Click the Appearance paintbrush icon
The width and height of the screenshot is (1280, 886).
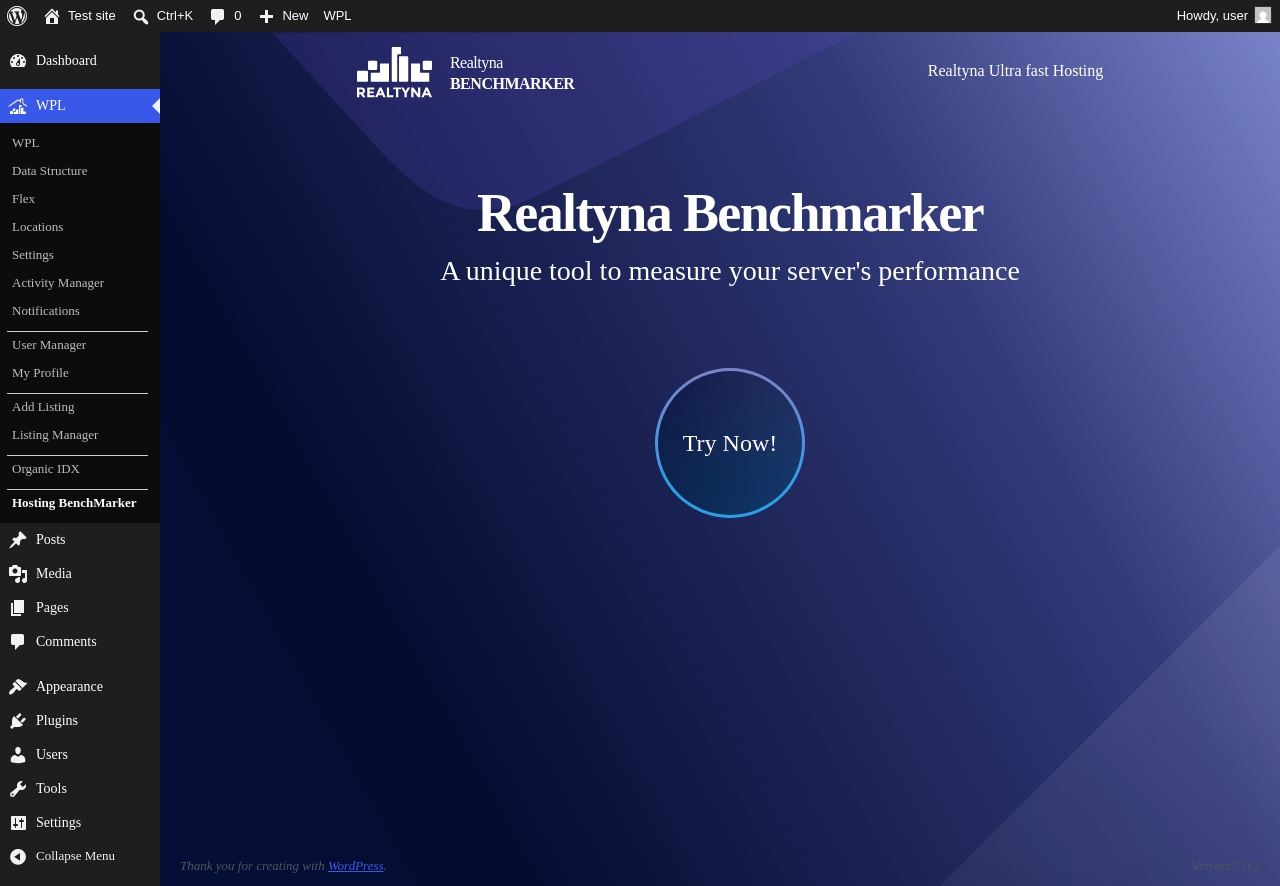[18, 687]
